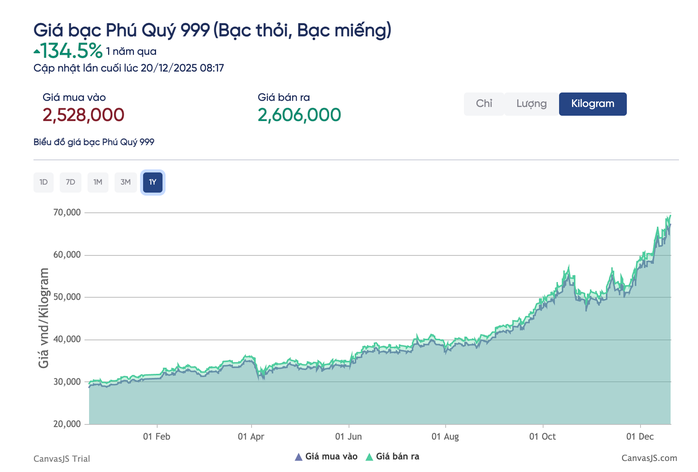Show the 1D time range
Viewport: 698px width, 472px height.
point(43,182)
